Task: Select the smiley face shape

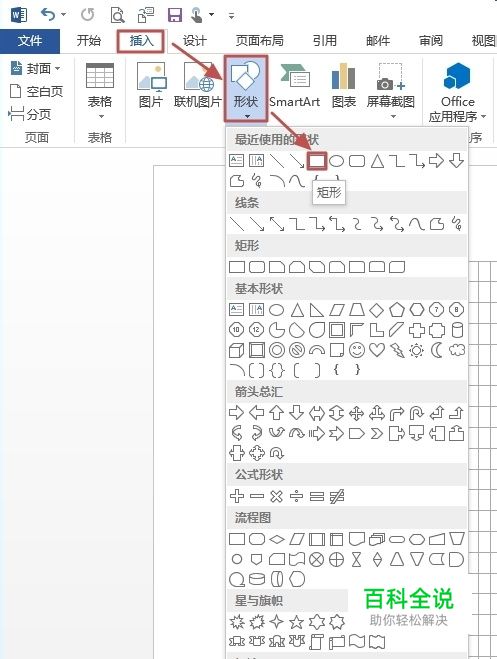Action: pyautogui.click(x=357, y=350)
